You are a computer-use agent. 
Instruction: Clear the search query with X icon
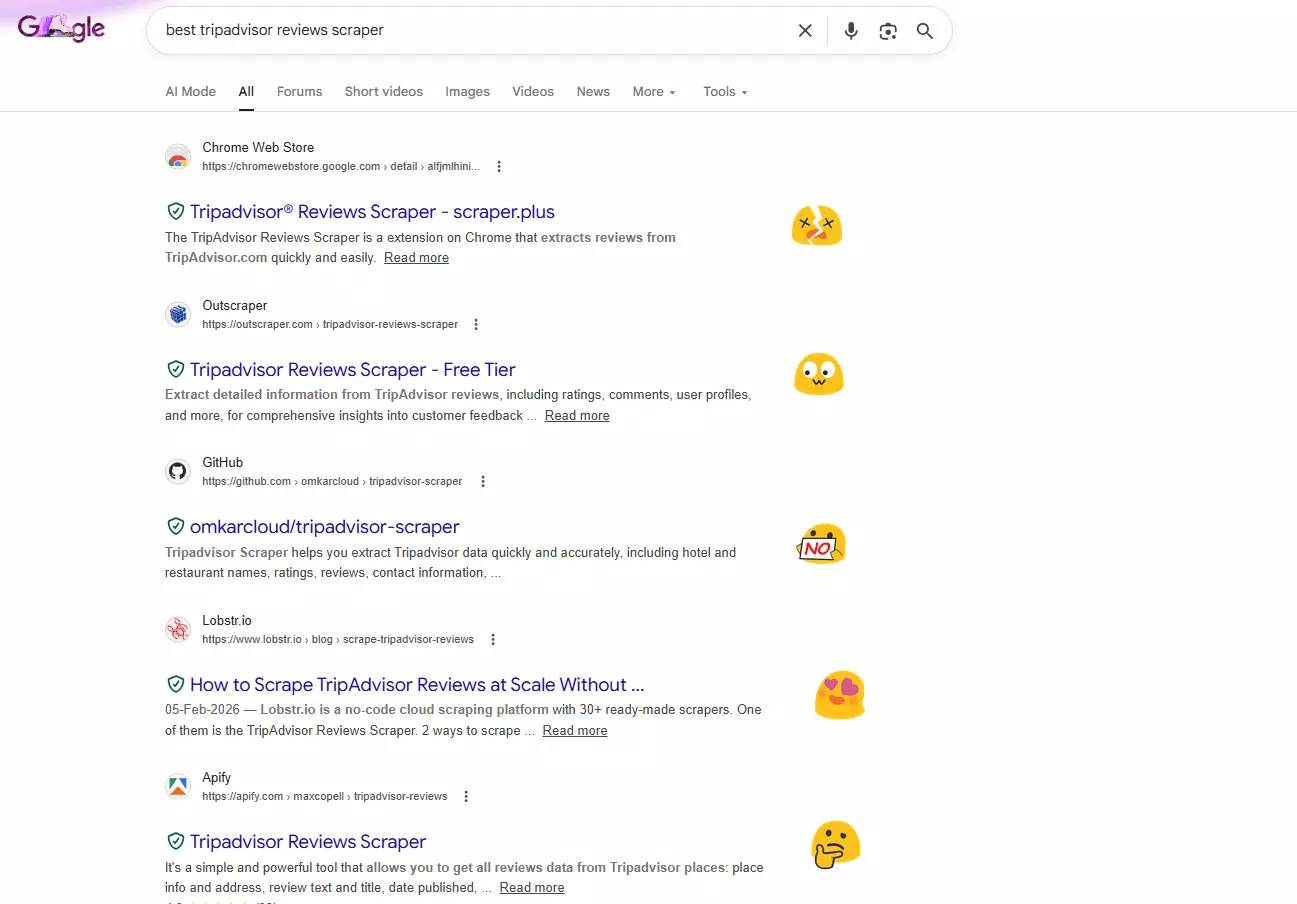coord(805,31)
